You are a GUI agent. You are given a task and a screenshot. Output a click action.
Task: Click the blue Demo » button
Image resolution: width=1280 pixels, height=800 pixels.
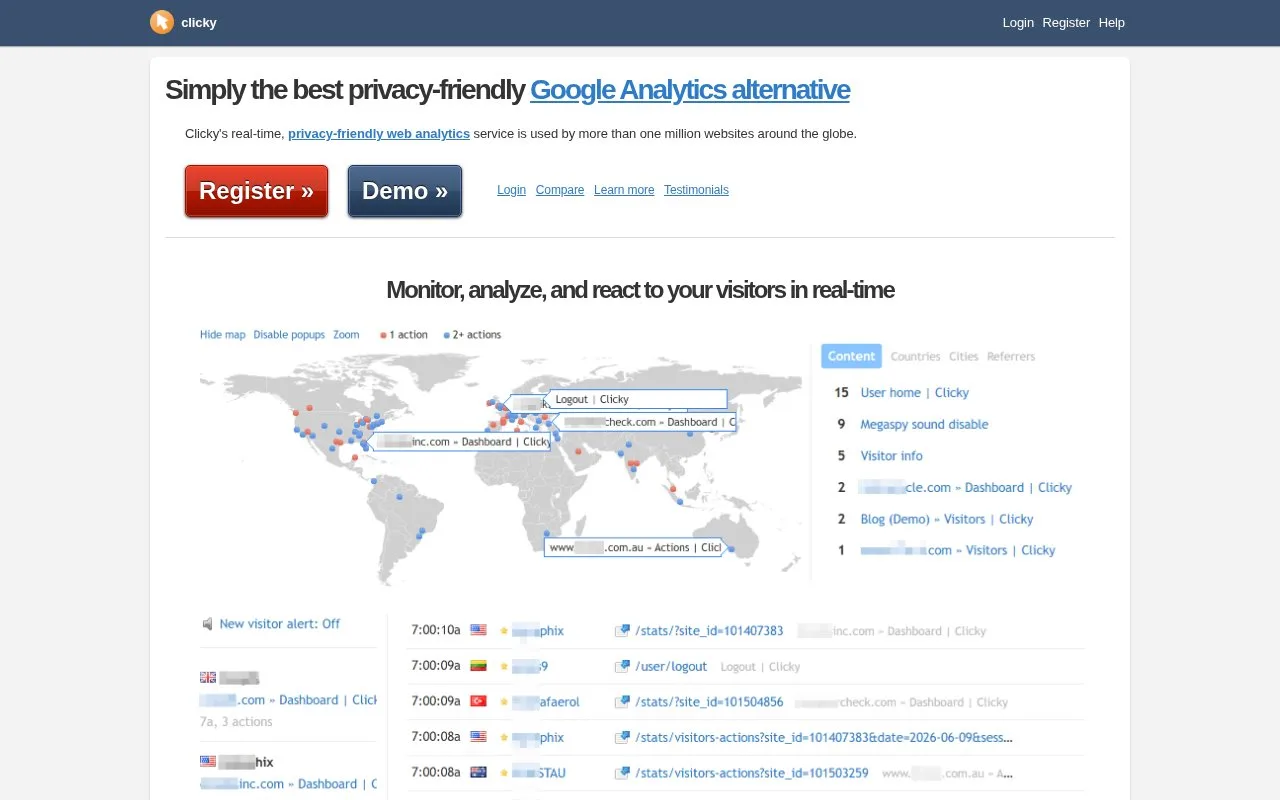click(x=405, y=191)
